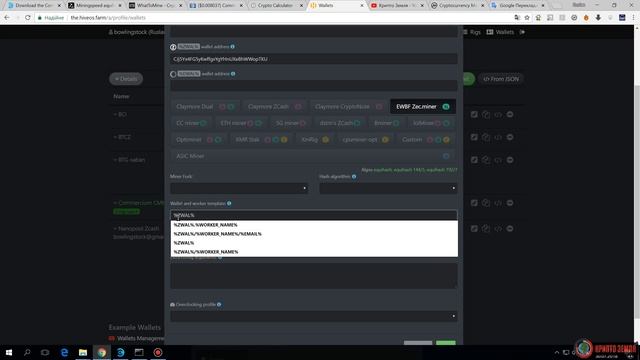640x360 pixels.
Task: Reload the page in browser
Action: pos(27,18)
